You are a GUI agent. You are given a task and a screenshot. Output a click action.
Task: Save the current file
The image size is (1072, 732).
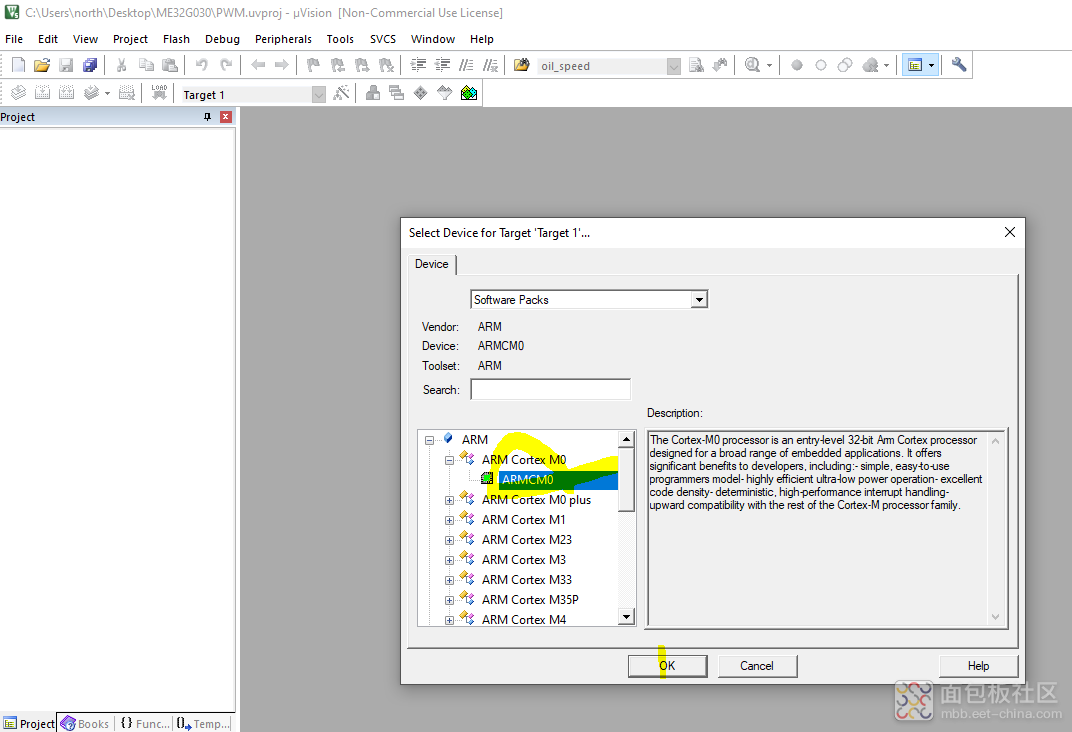(66, 65)
